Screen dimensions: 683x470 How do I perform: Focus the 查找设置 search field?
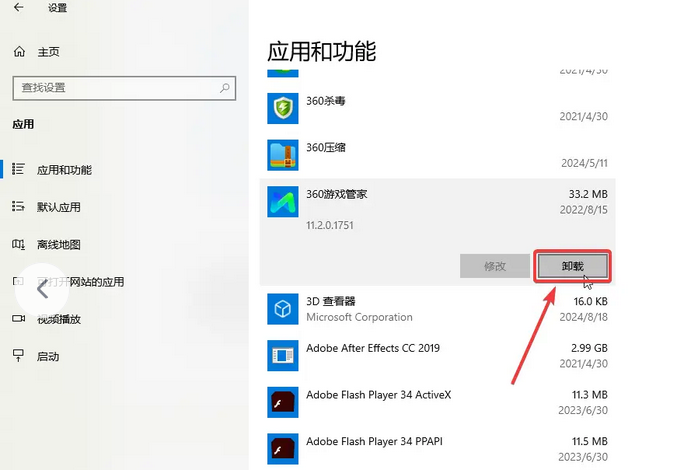[124, 88]
